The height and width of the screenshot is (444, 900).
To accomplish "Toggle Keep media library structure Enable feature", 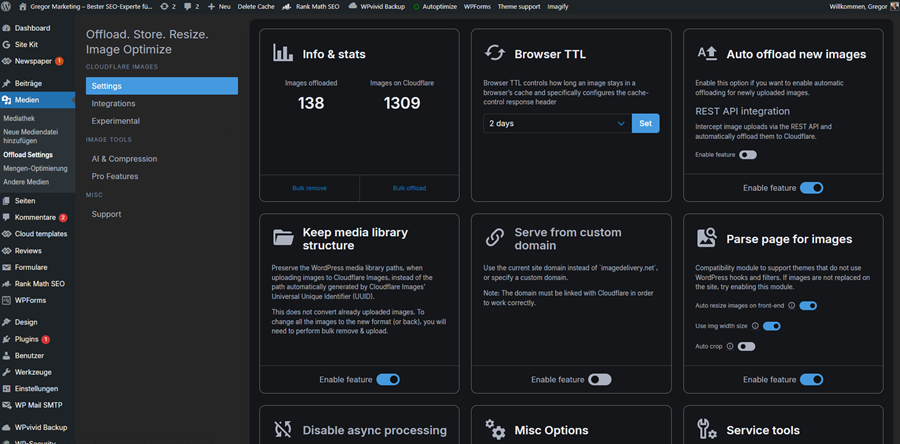I will [388, 379].
